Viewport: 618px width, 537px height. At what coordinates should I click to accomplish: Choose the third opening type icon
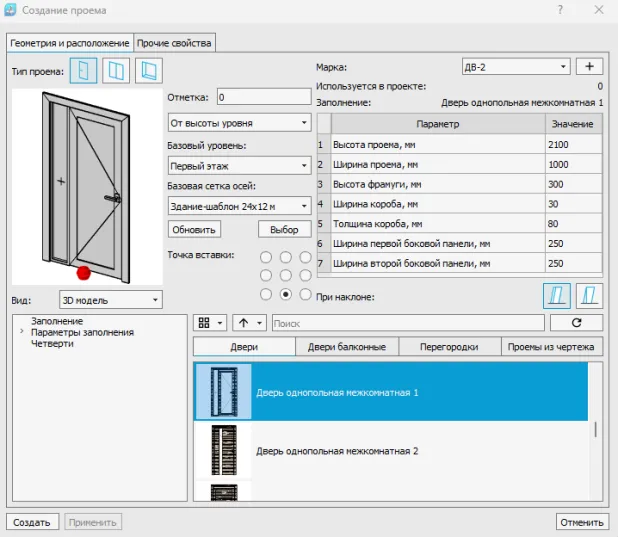click(x=149, y=71)
